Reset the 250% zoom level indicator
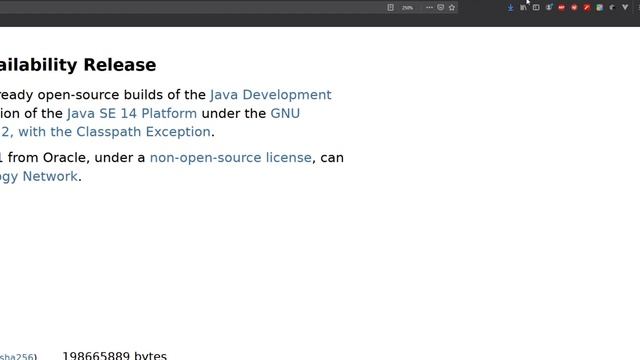This screenshot has height=360, width=640. pos(407,8)
